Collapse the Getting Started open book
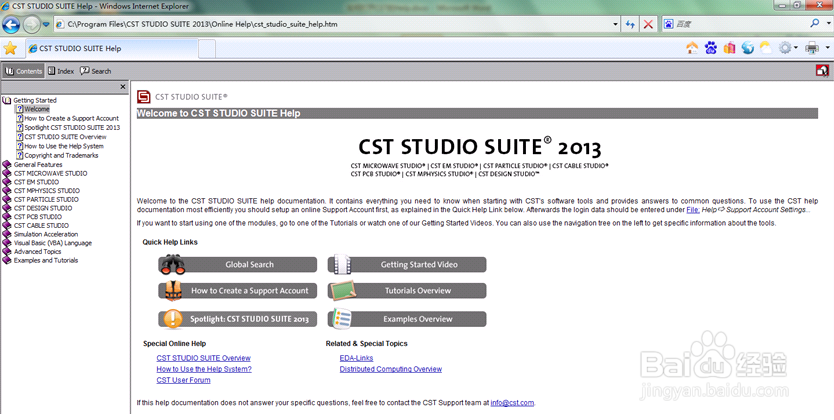Image resolution: width=834 pixels, height=420 pixels. pos(6,100)
